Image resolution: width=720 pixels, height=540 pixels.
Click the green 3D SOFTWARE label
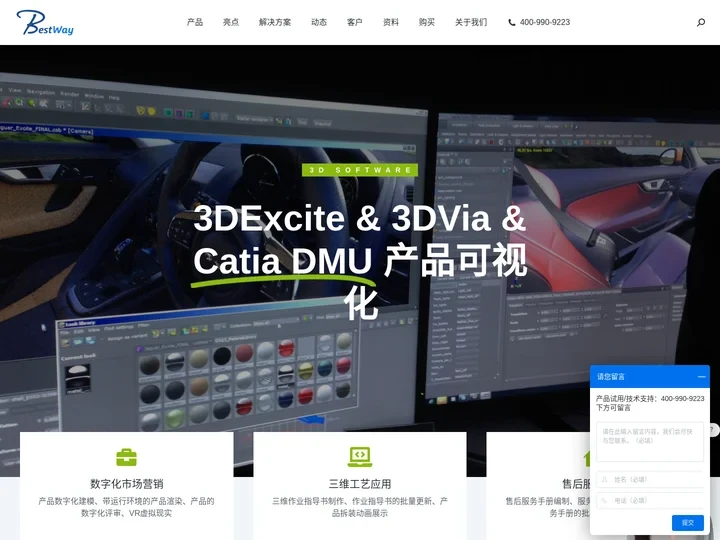coord(360,170)
